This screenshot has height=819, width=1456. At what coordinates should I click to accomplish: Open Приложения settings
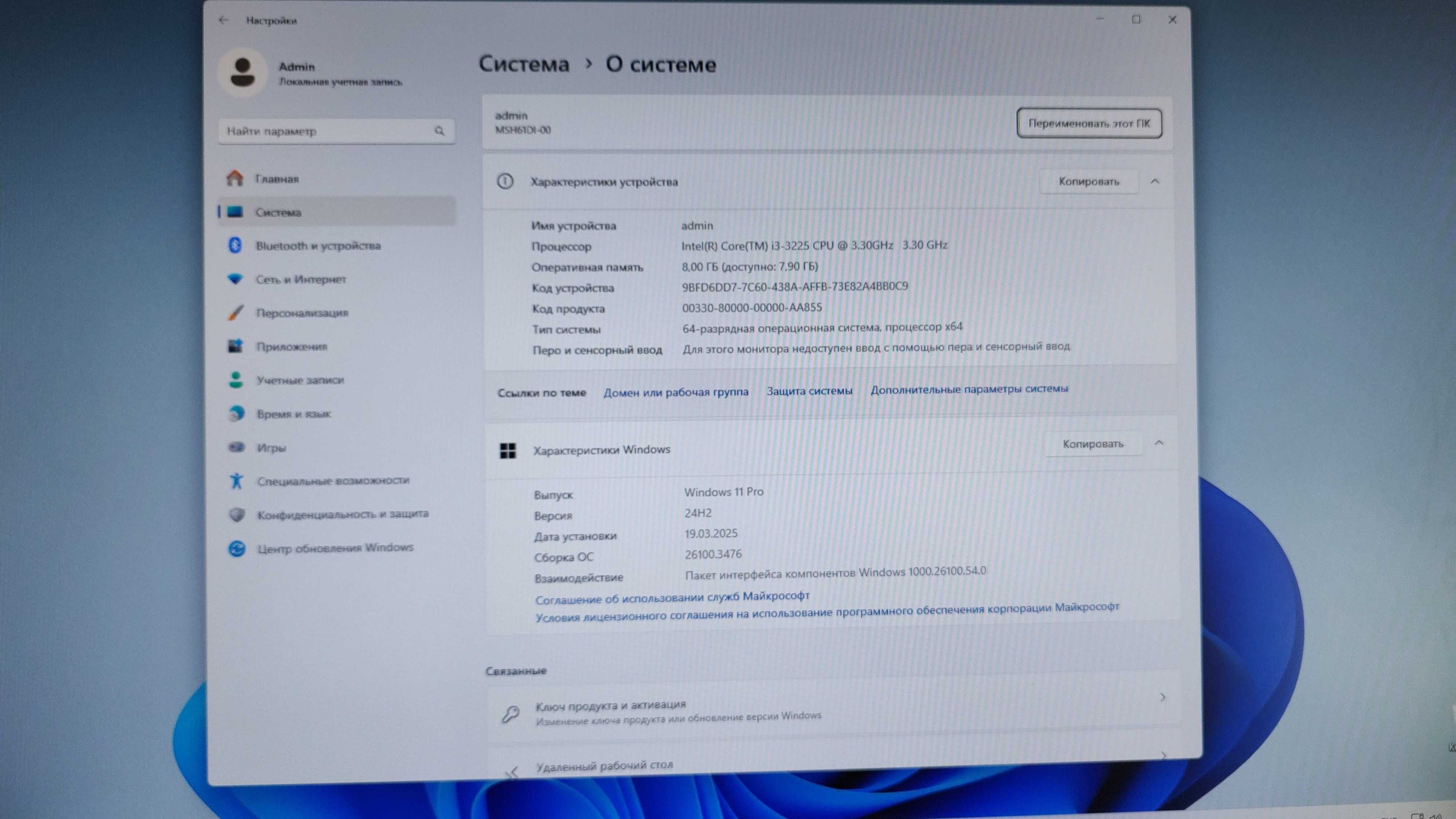click(x=336, y=346)
